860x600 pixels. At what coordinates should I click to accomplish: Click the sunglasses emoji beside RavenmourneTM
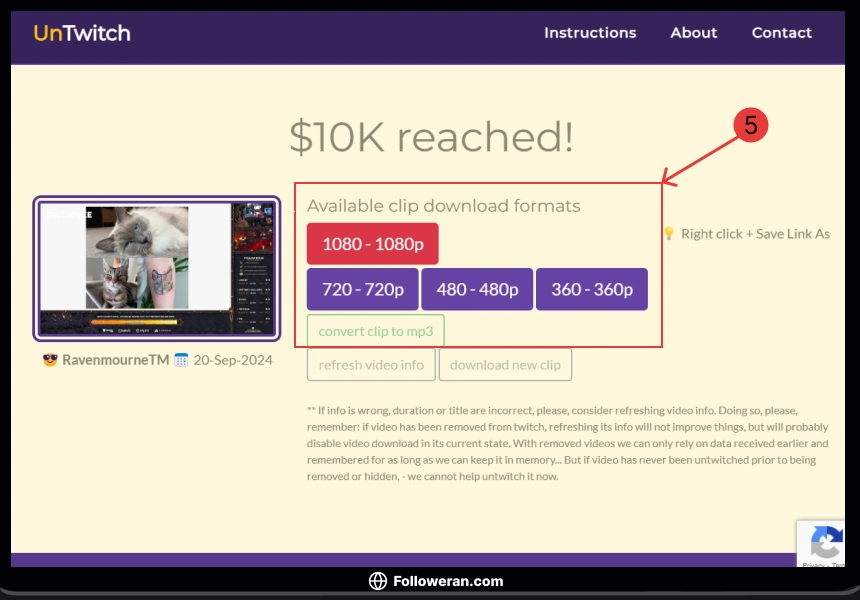pos(50,360)
